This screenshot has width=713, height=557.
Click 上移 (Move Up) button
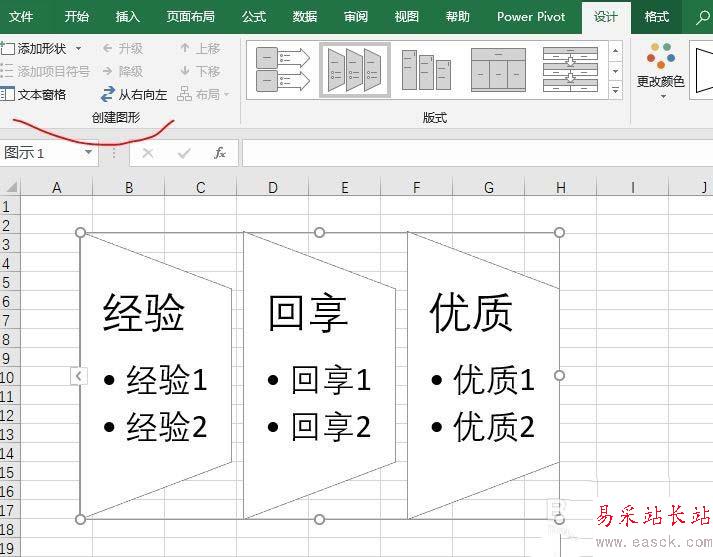pos(200,48)
